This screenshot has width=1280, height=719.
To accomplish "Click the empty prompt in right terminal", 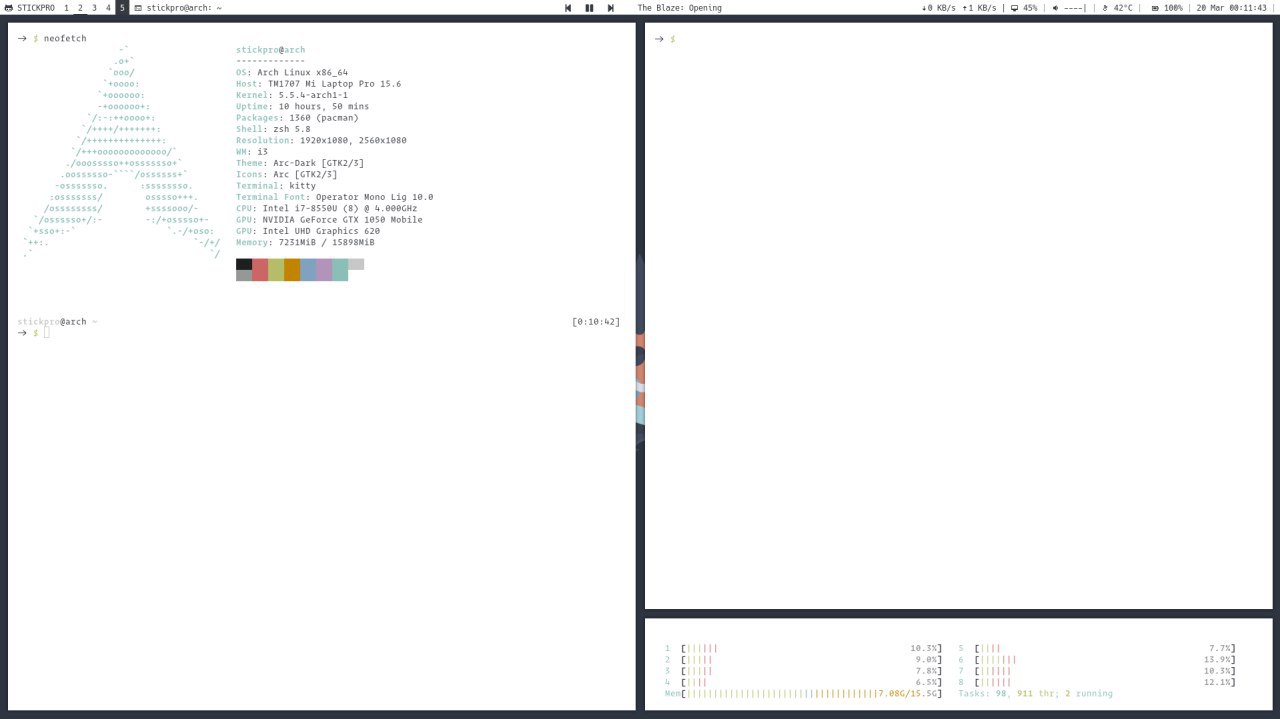I will pos(665,38).
